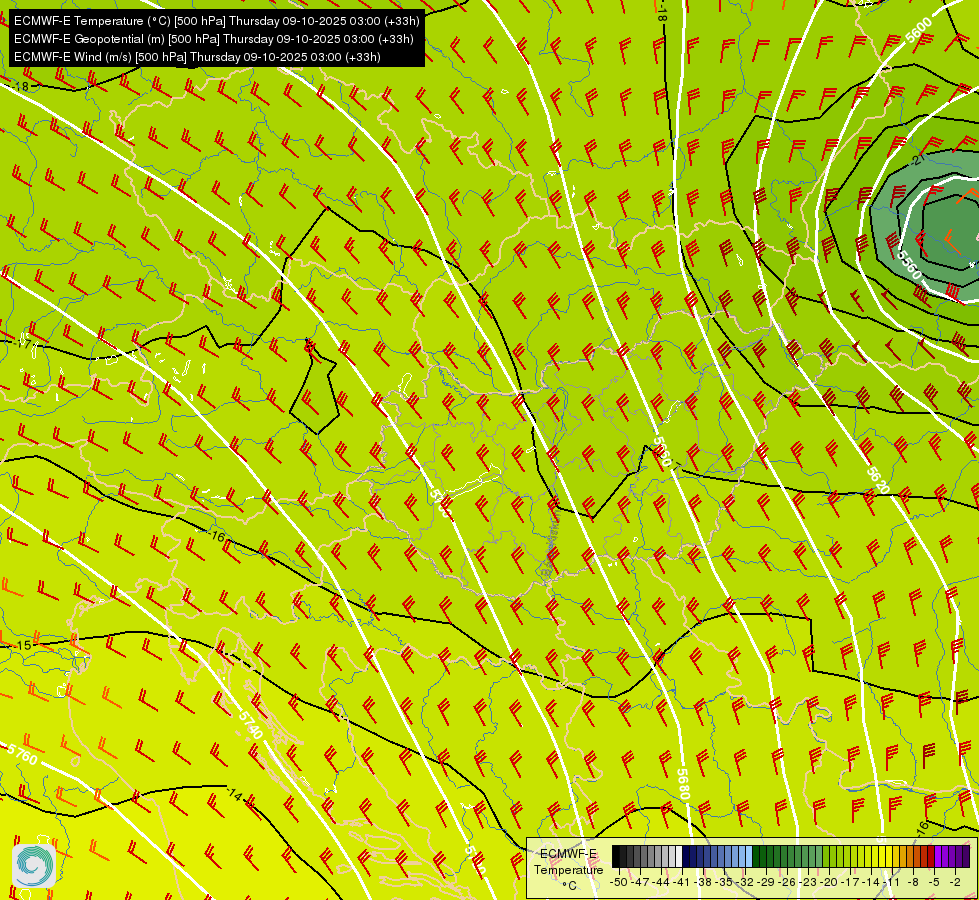979x900 pixels.
Task: Click the legend tick value -8
Action: point(913,882)
